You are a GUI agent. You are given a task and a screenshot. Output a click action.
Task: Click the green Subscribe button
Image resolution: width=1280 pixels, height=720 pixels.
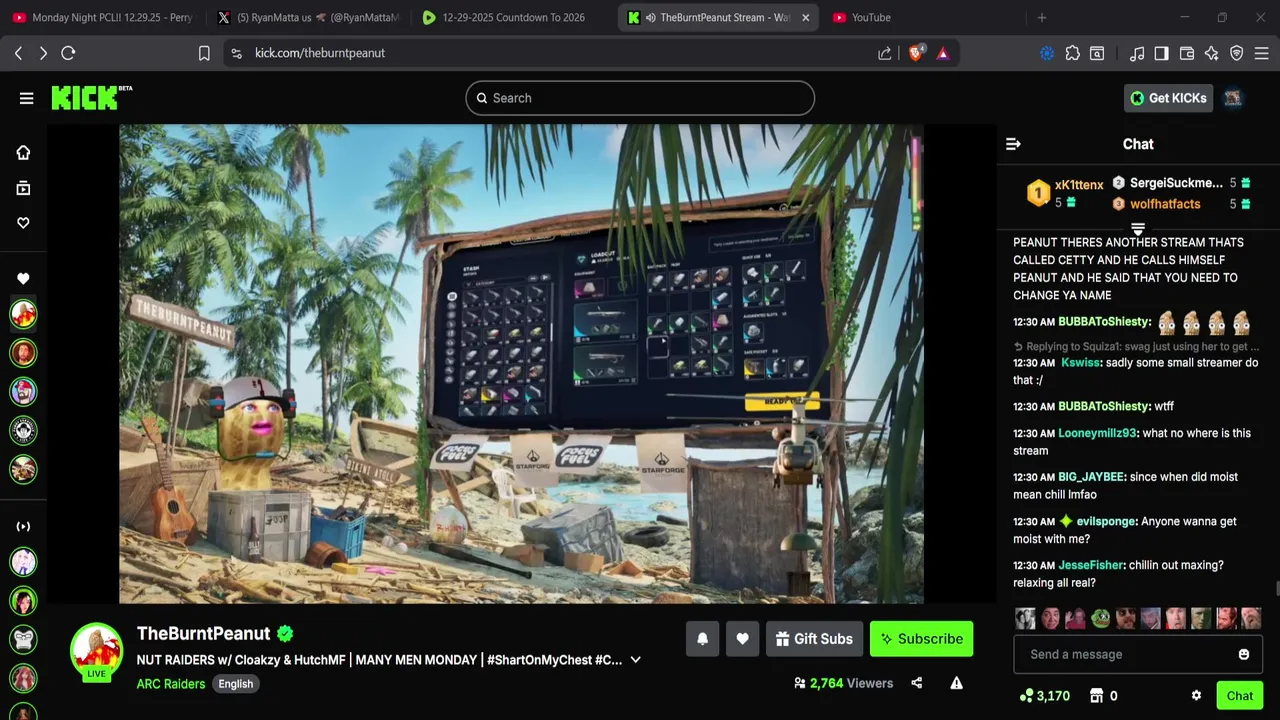coord(921,639)
